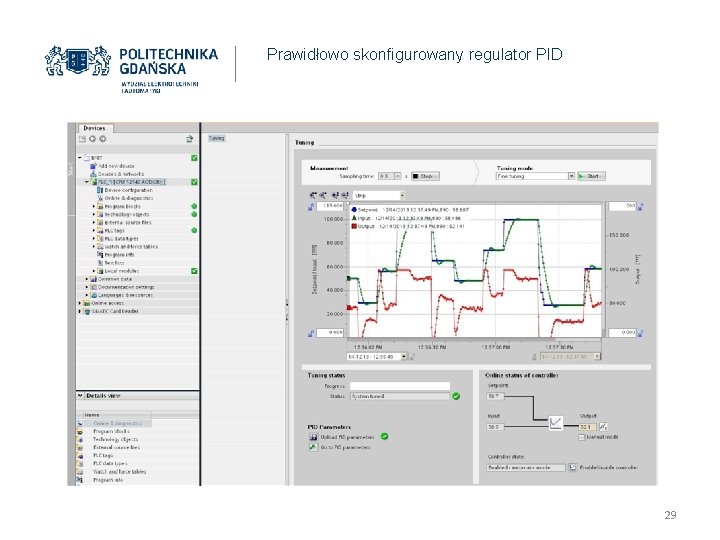Click the Go to PID parameters icon
Image resolution: width=720 pixels, height=540 pixels.
(313, 447)
